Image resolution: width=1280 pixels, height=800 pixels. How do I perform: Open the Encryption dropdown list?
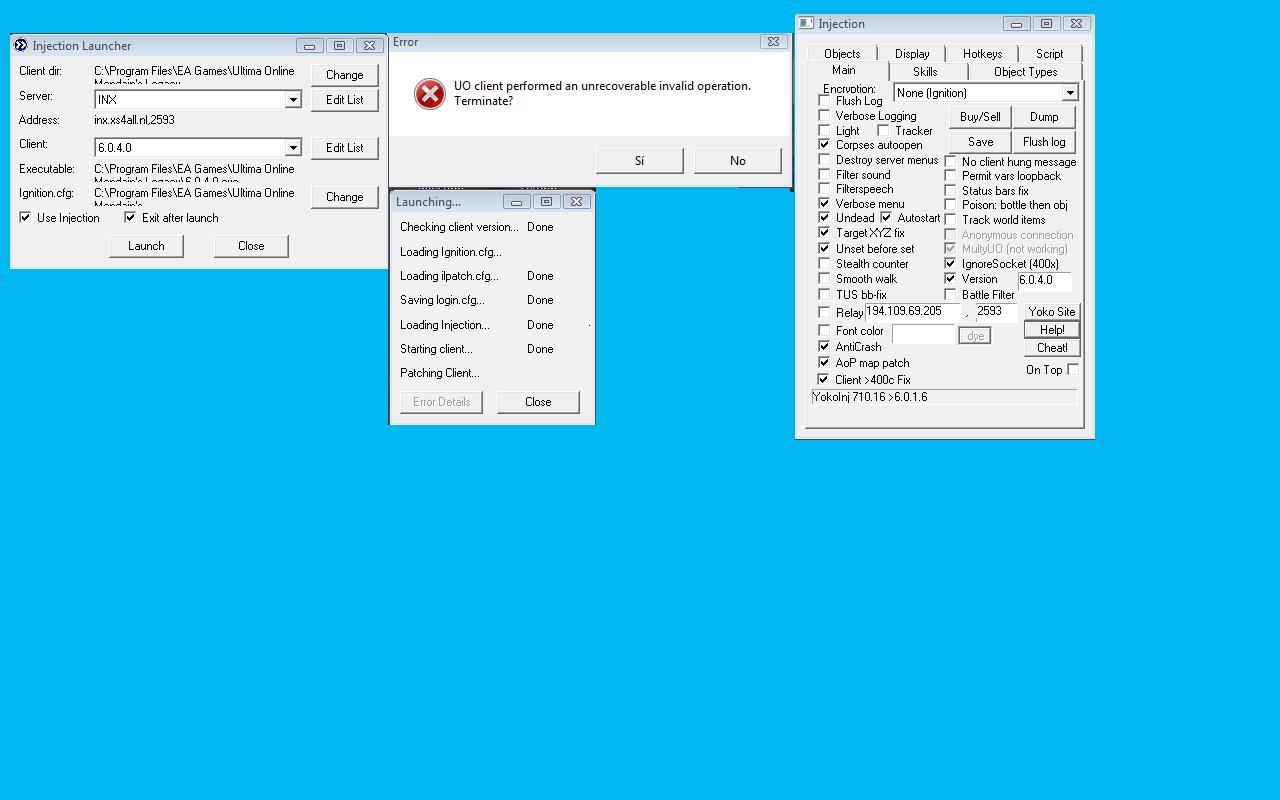1069,93
